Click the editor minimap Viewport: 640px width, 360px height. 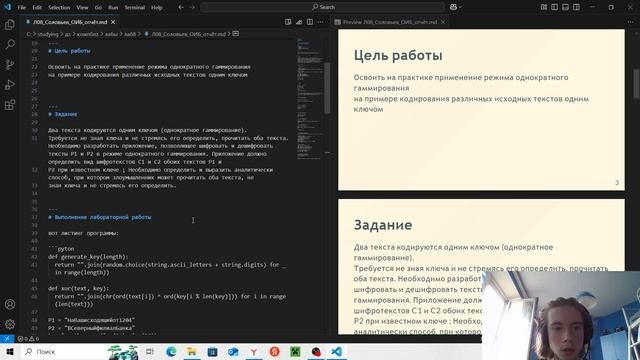pyautogui.click(x=310, y=98)
